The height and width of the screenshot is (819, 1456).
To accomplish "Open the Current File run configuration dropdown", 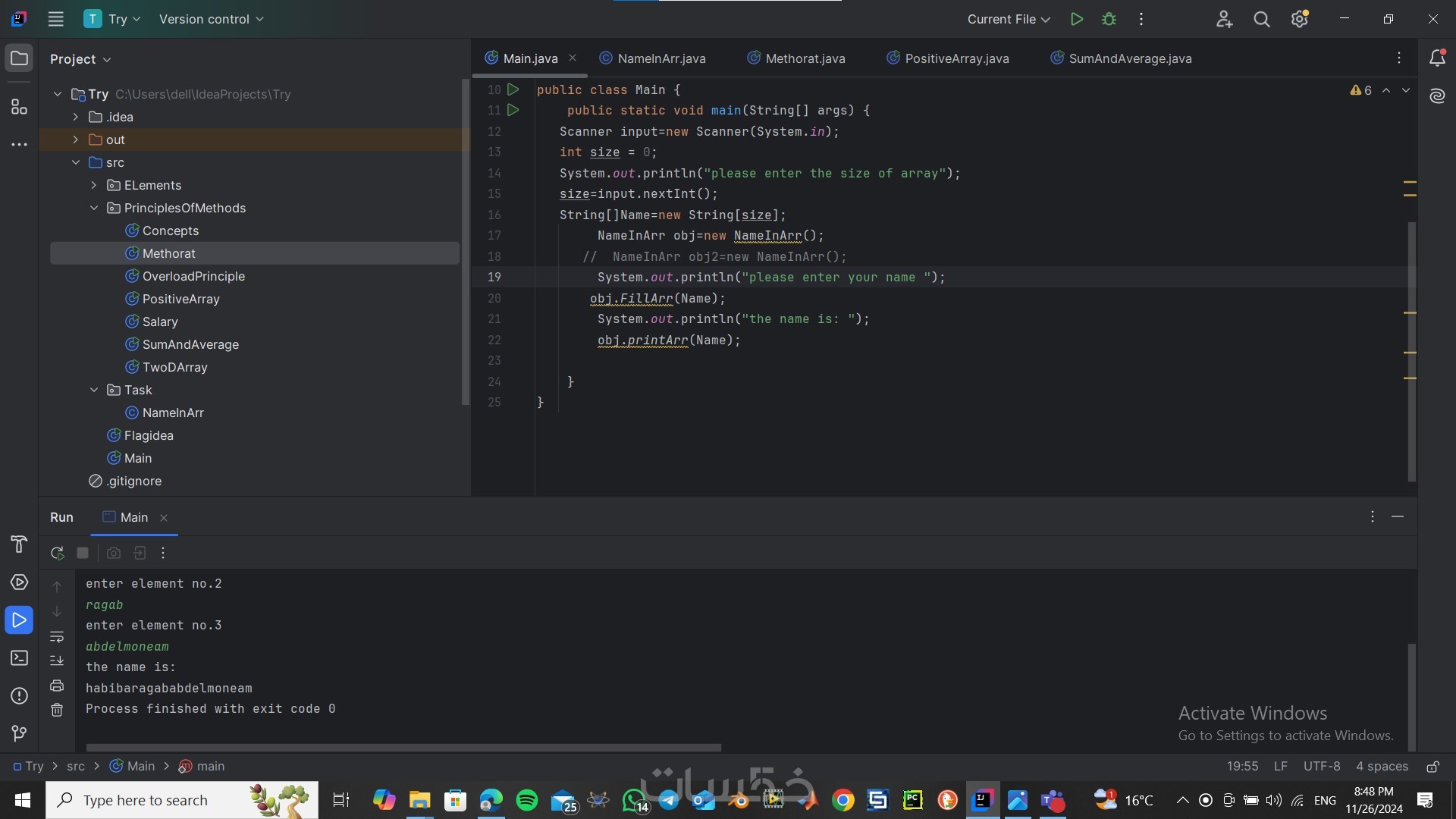I will 1008,19.
